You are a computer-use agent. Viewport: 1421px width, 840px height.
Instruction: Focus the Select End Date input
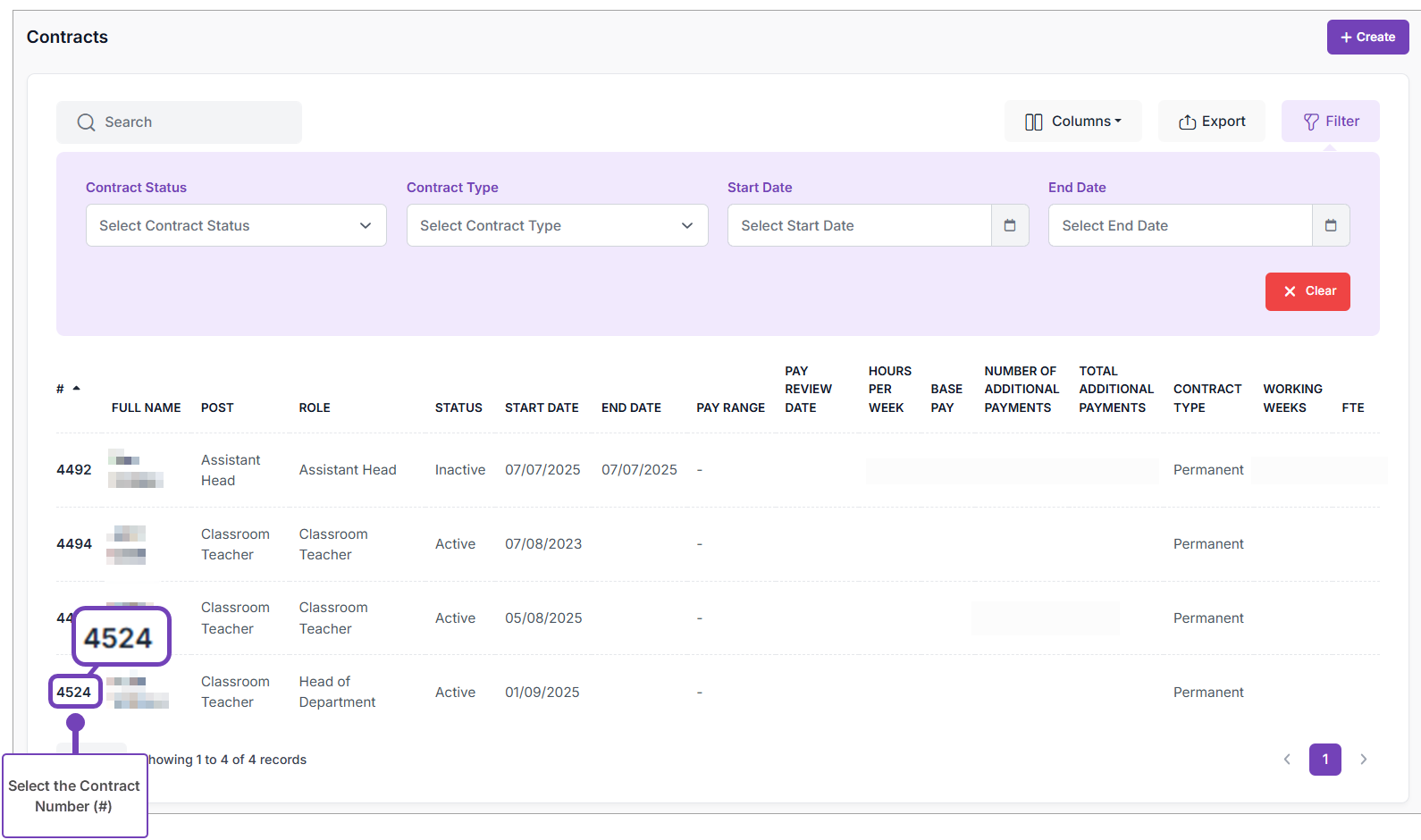(x=1179, y=225)
